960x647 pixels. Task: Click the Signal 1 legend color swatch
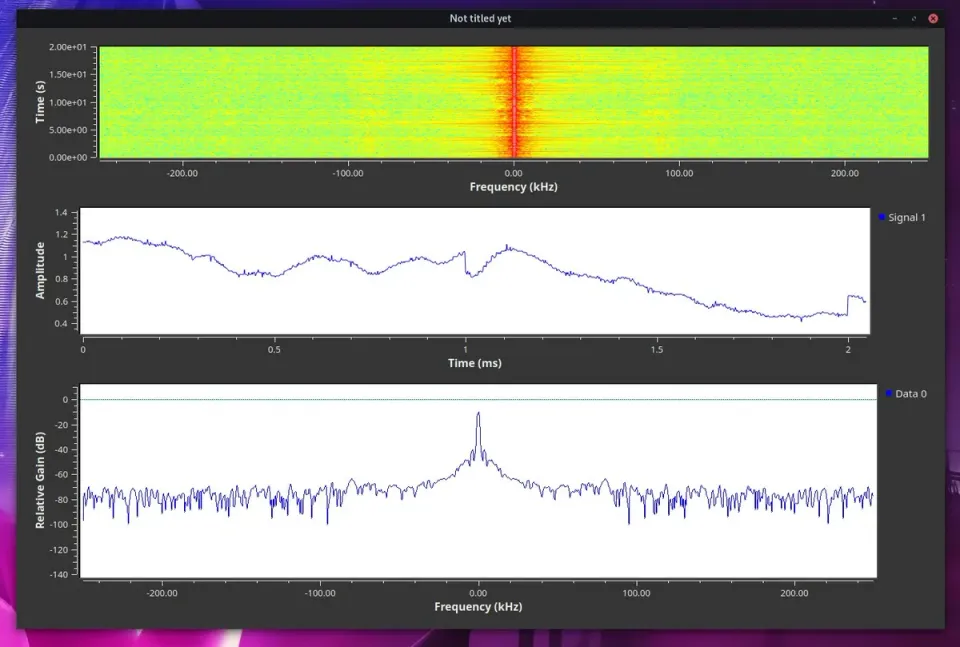tap(881, 217)
